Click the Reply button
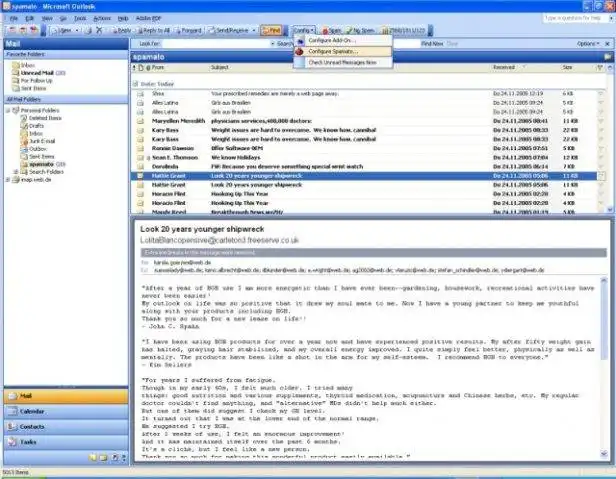The height and width of the screenshot is (479, 616). 121,30
